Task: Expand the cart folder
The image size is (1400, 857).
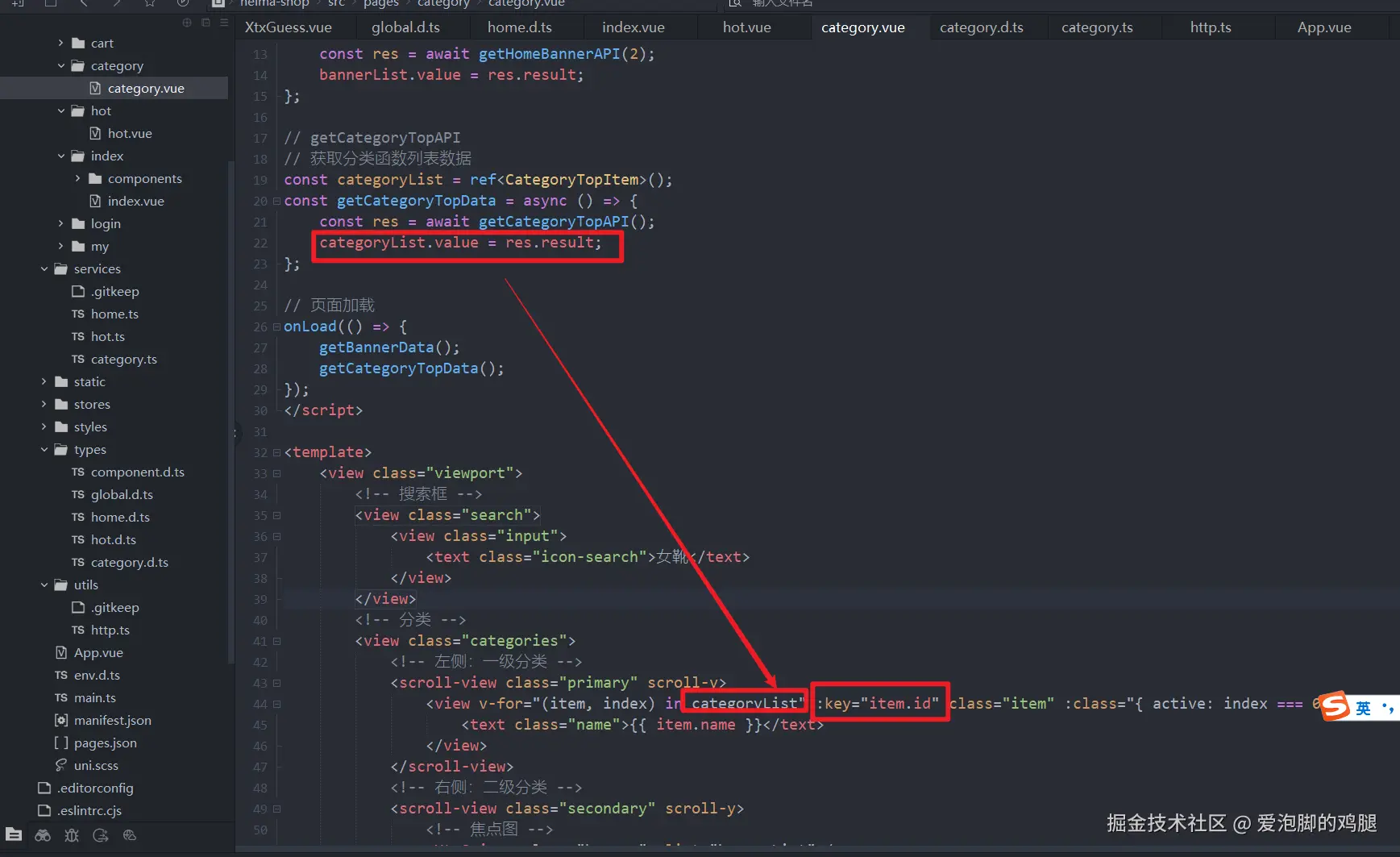Action: 60,43
